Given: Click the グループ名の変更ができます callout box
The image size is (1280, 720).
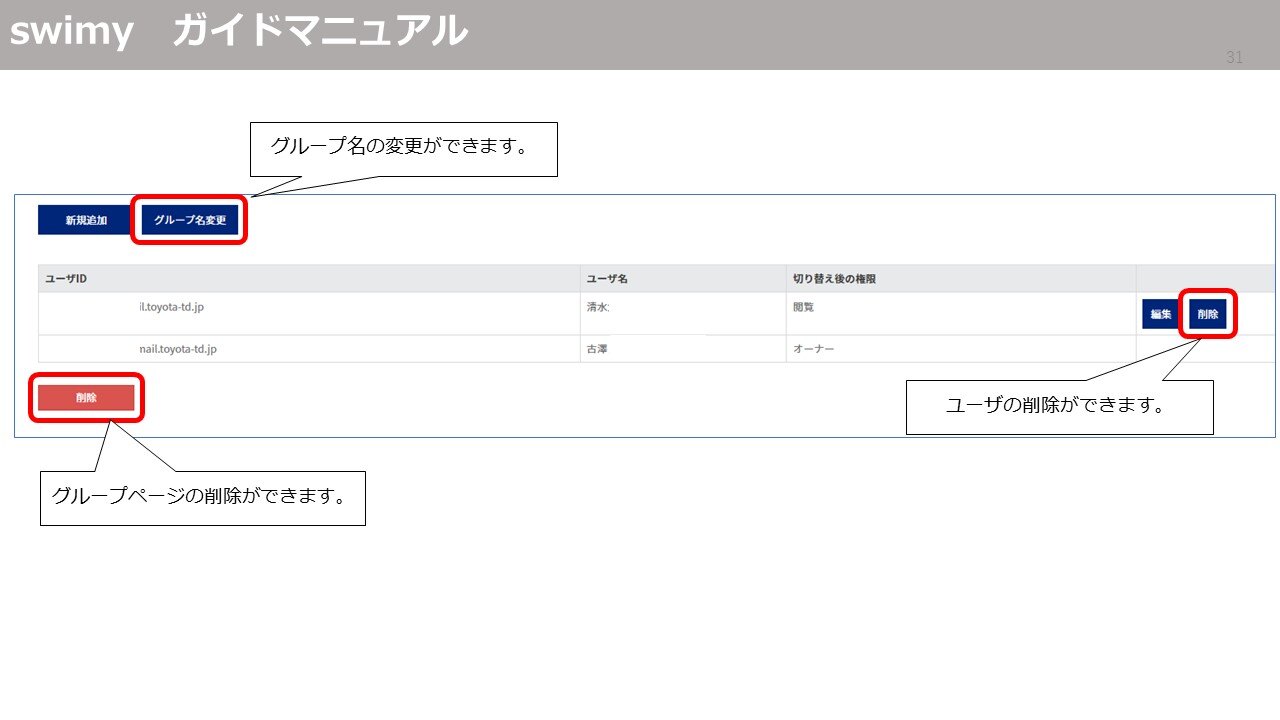Looking at the screenshot, I should (404, 147).
